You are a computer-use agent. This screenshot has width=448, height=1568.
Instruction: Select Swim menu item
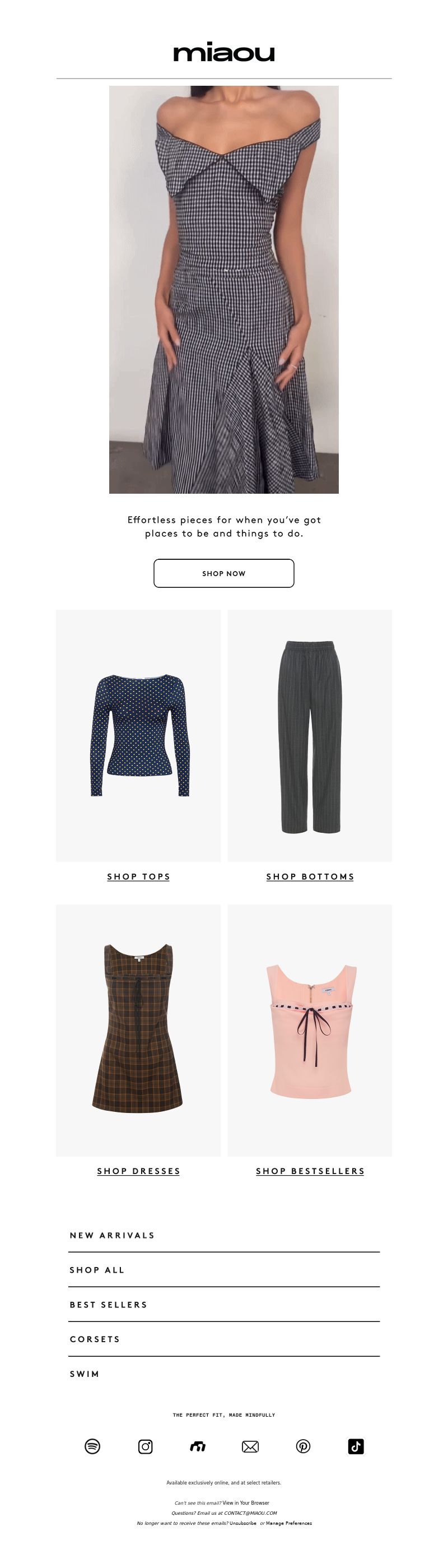(x=223, y=1374)
